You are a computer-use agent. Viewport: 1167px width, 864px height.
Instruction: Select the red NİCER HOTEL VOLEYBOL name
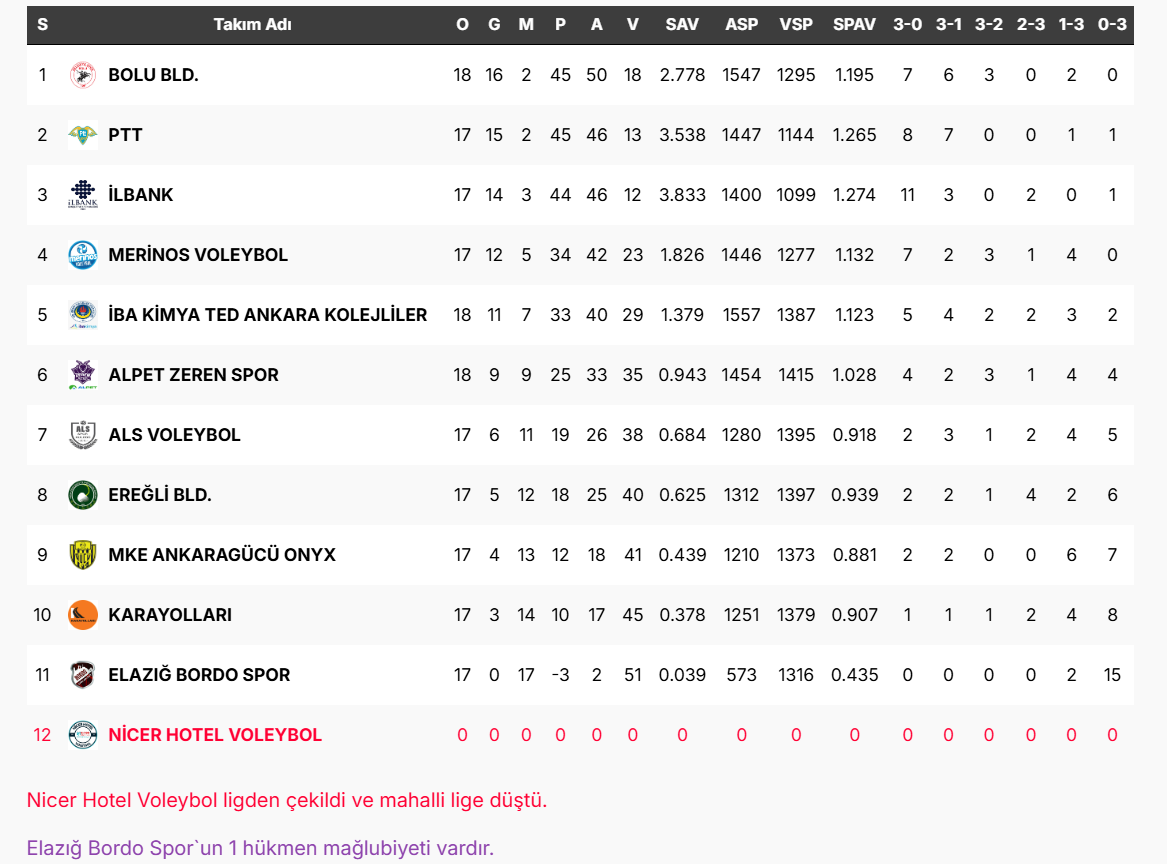tap(215, 735)
